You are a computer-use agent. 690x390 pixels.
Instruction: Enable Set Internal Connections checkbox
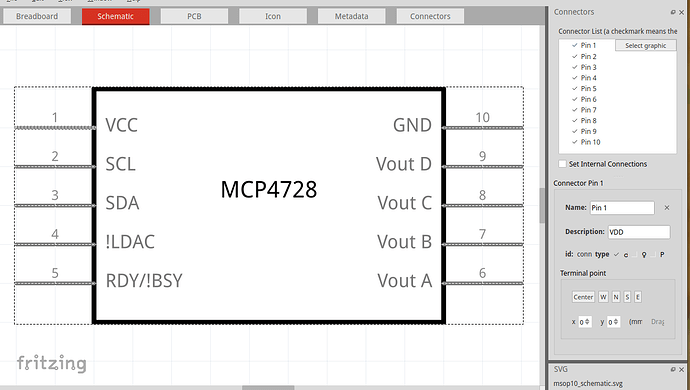point(562,164)
